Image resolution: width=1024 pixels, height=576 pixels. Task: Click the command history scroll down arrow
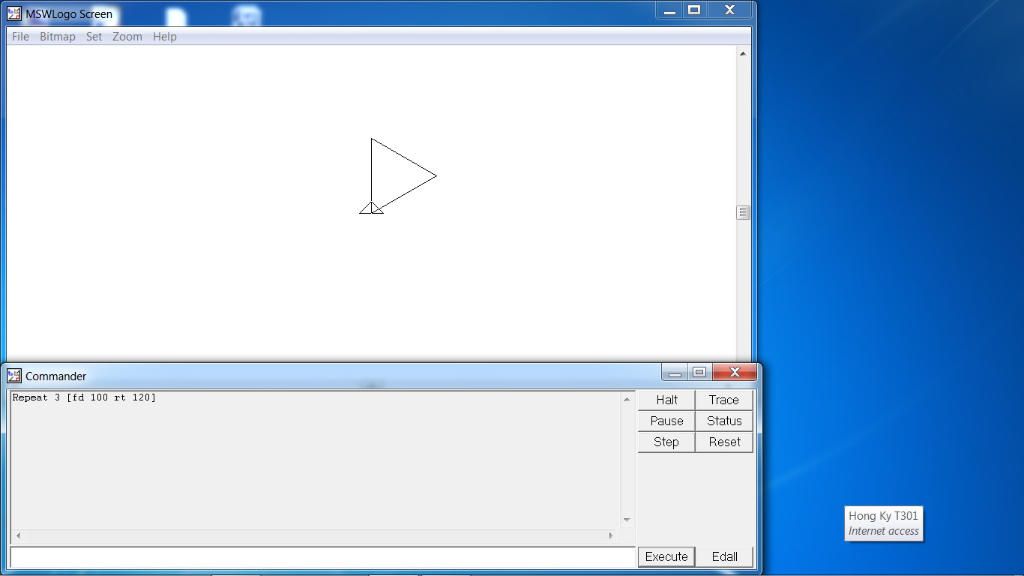click(627, 520)
